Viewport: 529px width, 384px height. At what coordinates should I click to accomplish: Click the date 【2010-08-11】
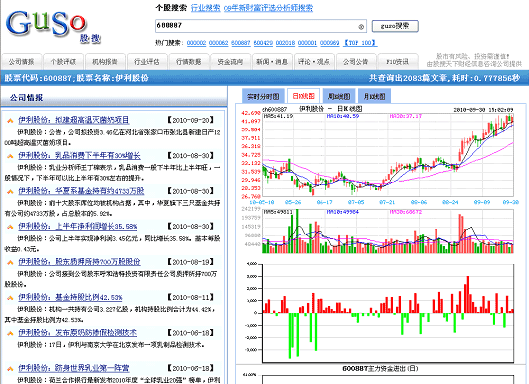tap(191, 297)
